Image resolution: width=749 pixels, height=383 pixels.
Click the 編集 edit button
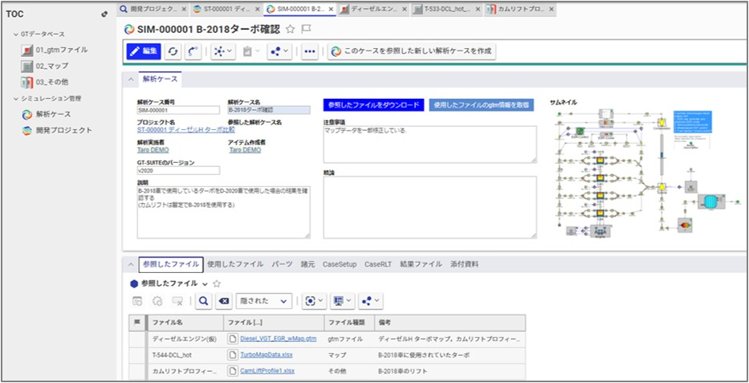143,52
